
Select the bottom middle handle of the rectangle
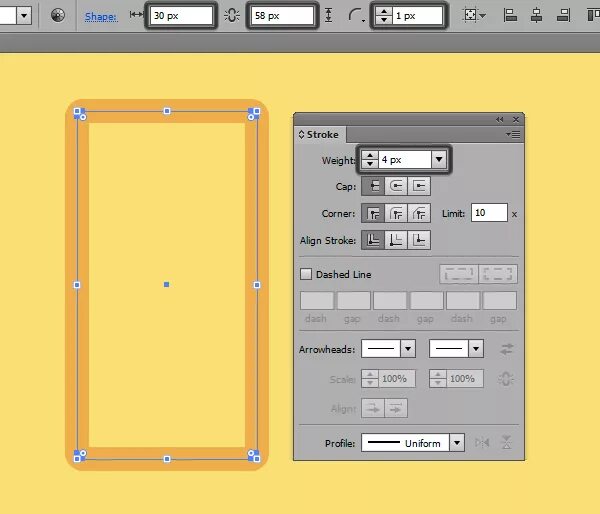click(x=167, y=459)
